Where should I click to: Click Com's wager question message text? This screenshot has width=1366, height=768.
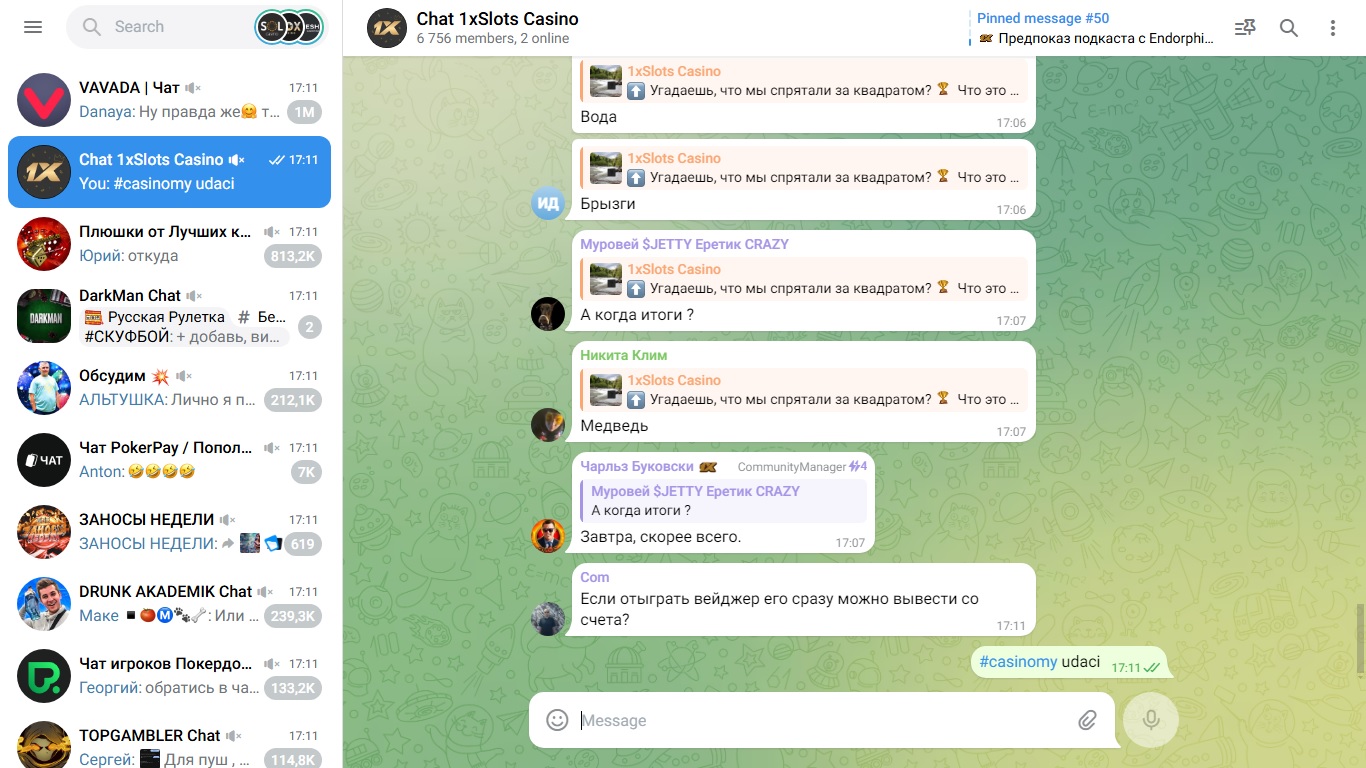(780, 609)
